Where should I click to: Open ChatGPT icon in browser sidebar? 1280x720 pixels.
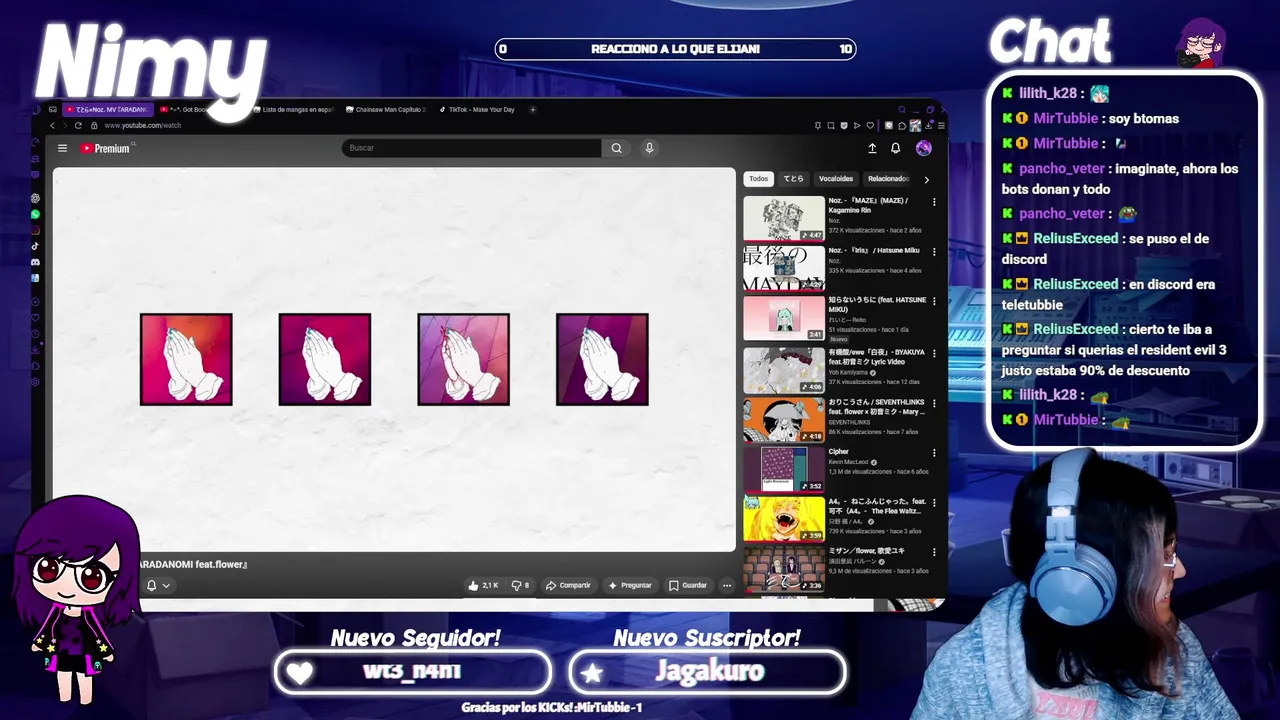point(36,198)
